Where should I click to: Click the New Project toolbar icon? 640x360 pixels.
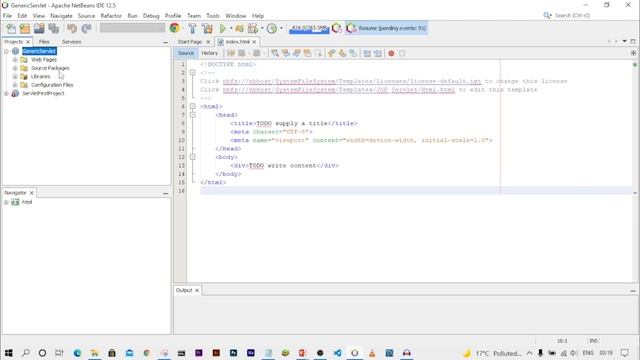point(25,28)
